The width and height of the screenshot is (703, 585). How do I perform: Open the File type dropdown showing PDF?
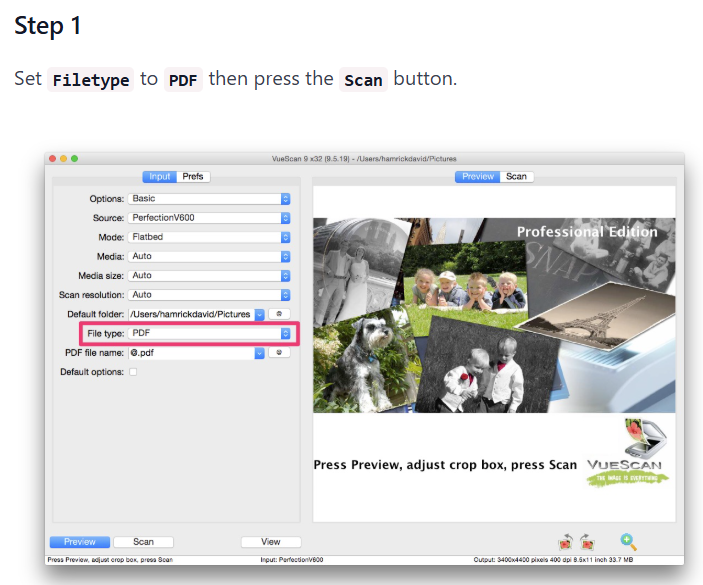click(209, 334)
